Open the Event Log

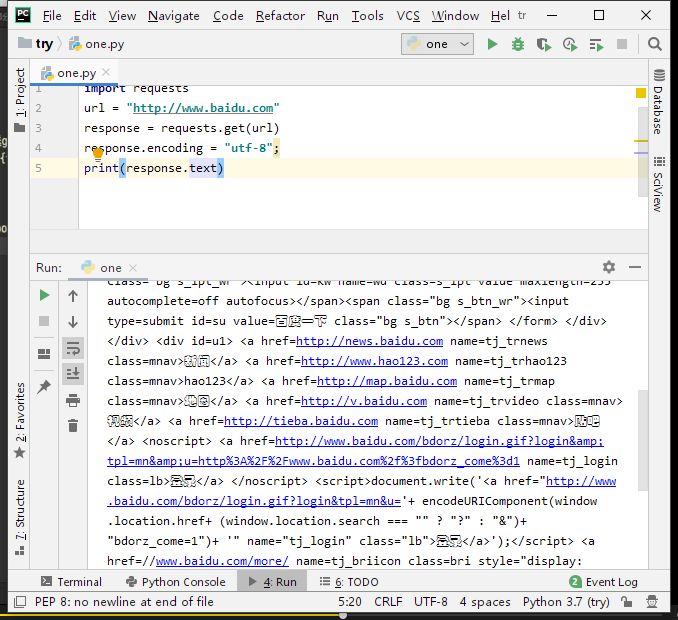[604, 582]
